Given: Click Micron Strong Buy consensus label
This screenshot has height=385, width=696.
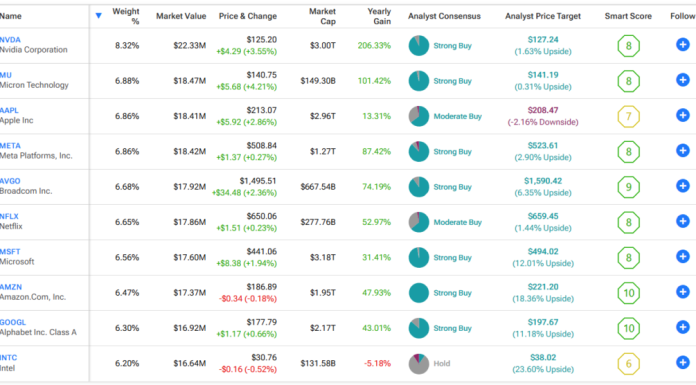Looking at the screenshot, I should (x=452, y=81).
